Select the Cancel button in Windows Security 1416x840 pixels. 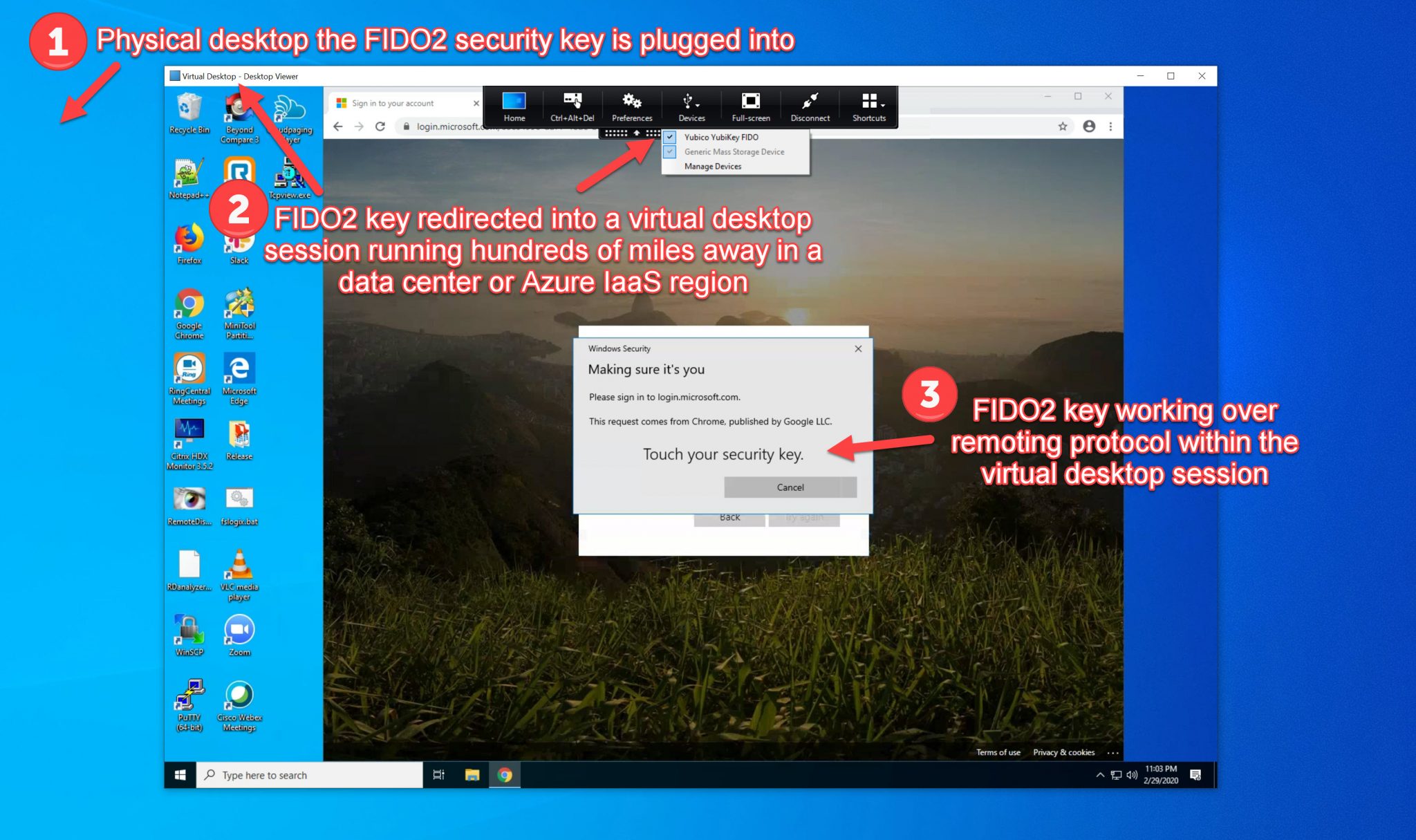790,487
